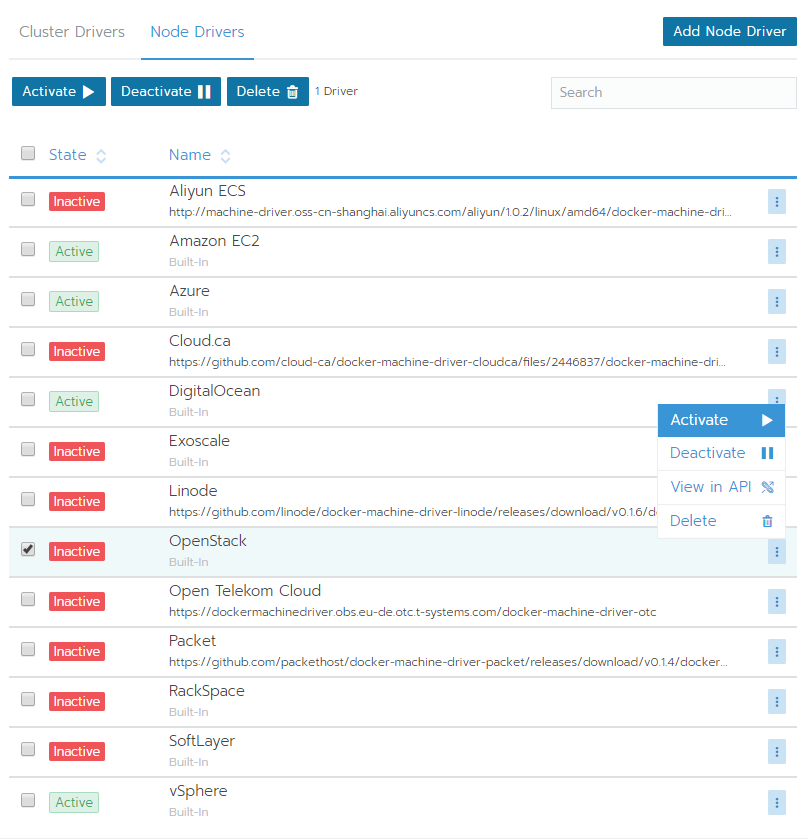
Task: Switch to the Node Drivers tab
Action: click(x=197, y=32)
